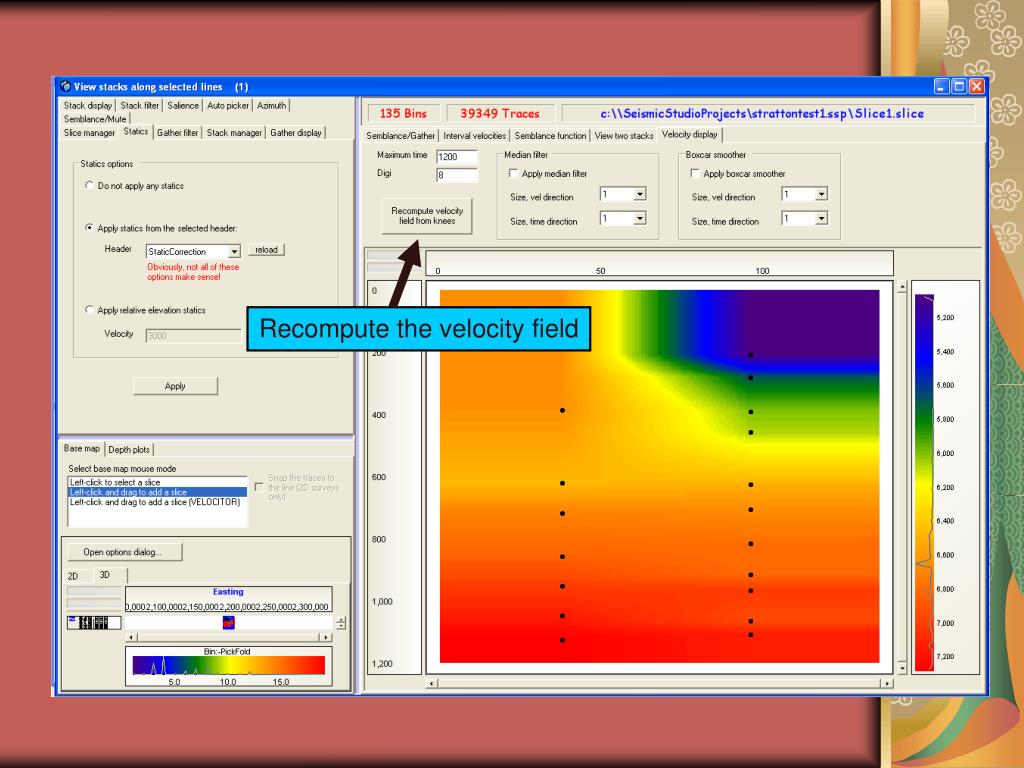
Task: Select the 3D base map tab
Action: [104, 575]
